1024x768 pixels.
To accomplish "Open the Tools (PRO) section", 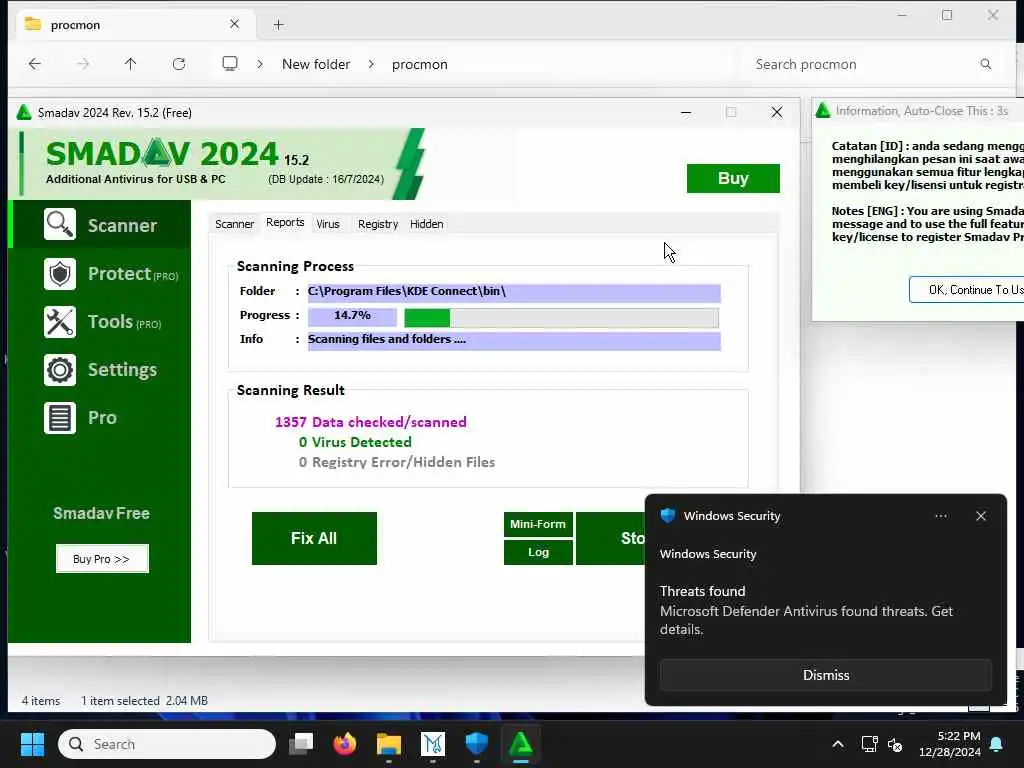I will point(101,322).
